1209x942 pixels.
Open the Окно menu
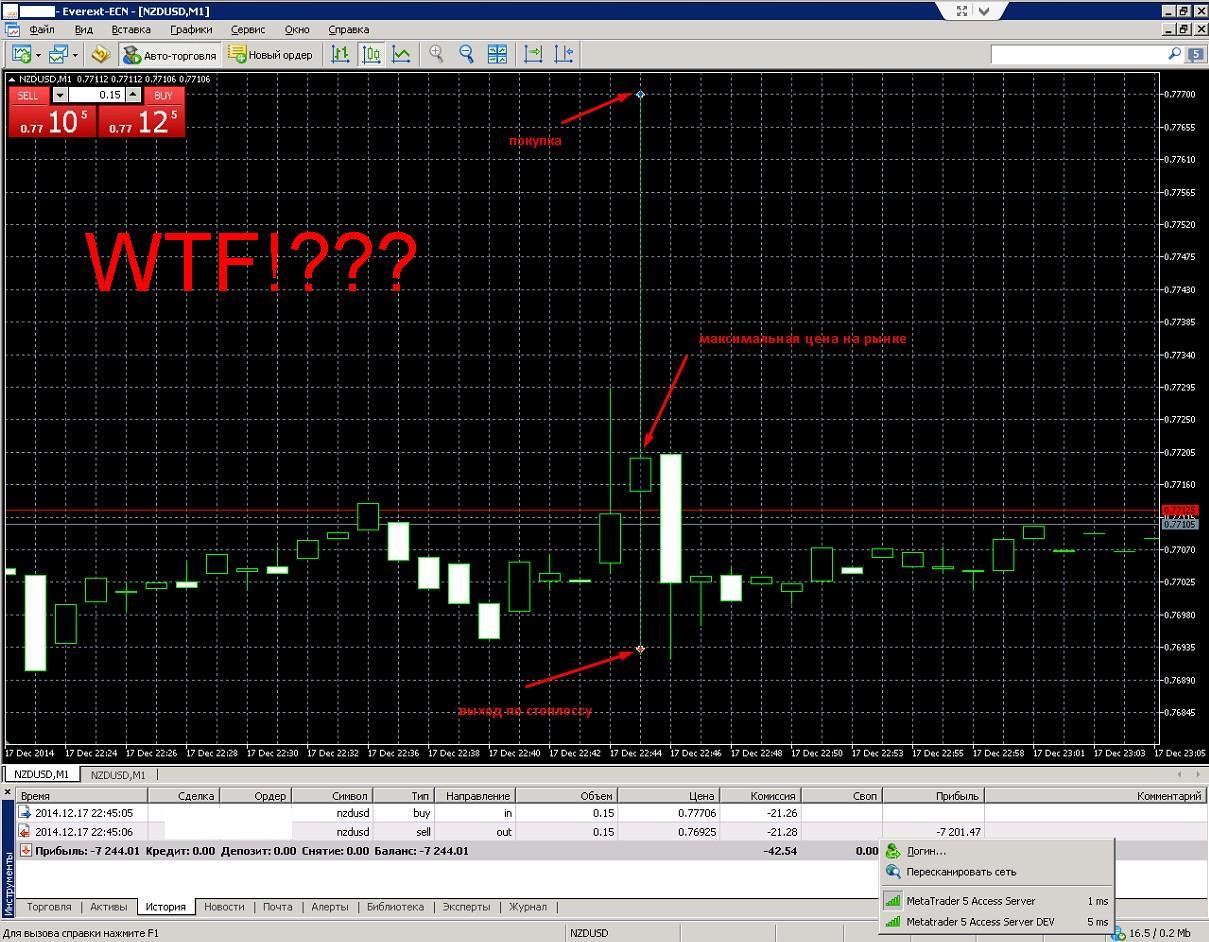tap(297, 30)
